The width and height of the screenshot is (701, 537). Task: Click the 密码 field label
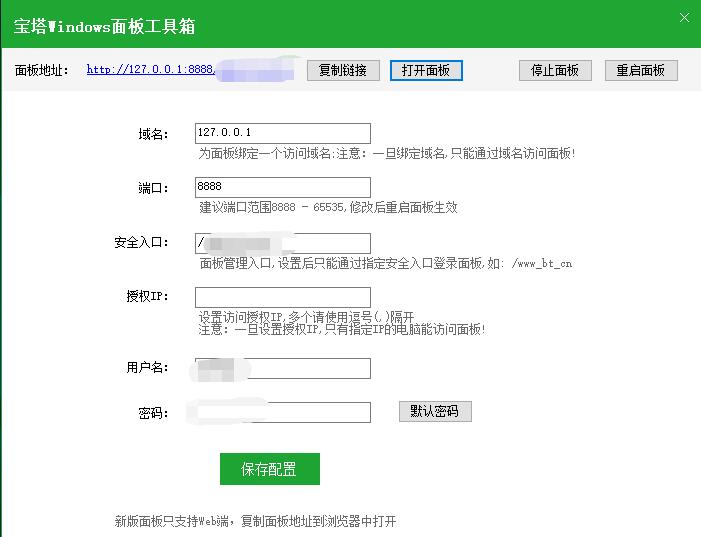point(153,413)
